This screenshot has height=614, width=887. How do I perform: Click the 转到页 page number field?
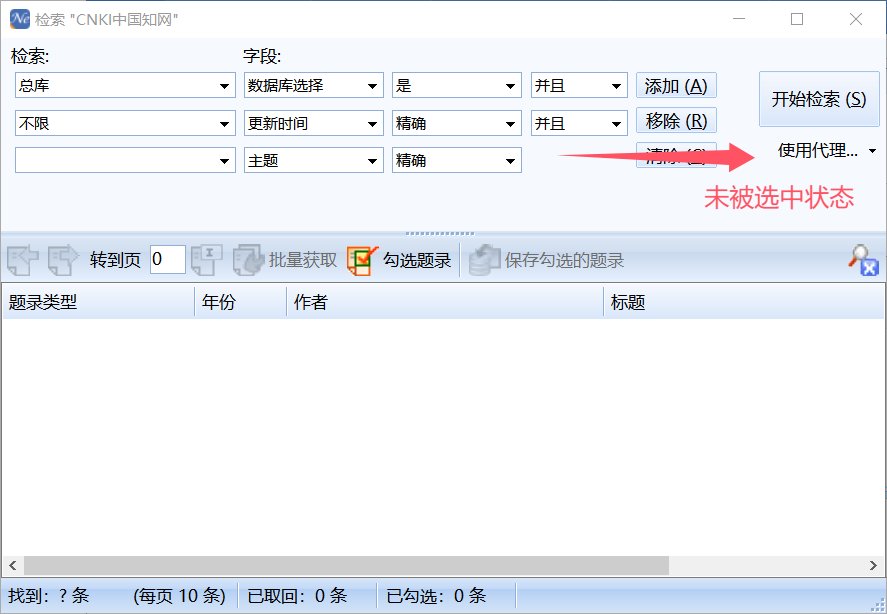tap(167, 259)
